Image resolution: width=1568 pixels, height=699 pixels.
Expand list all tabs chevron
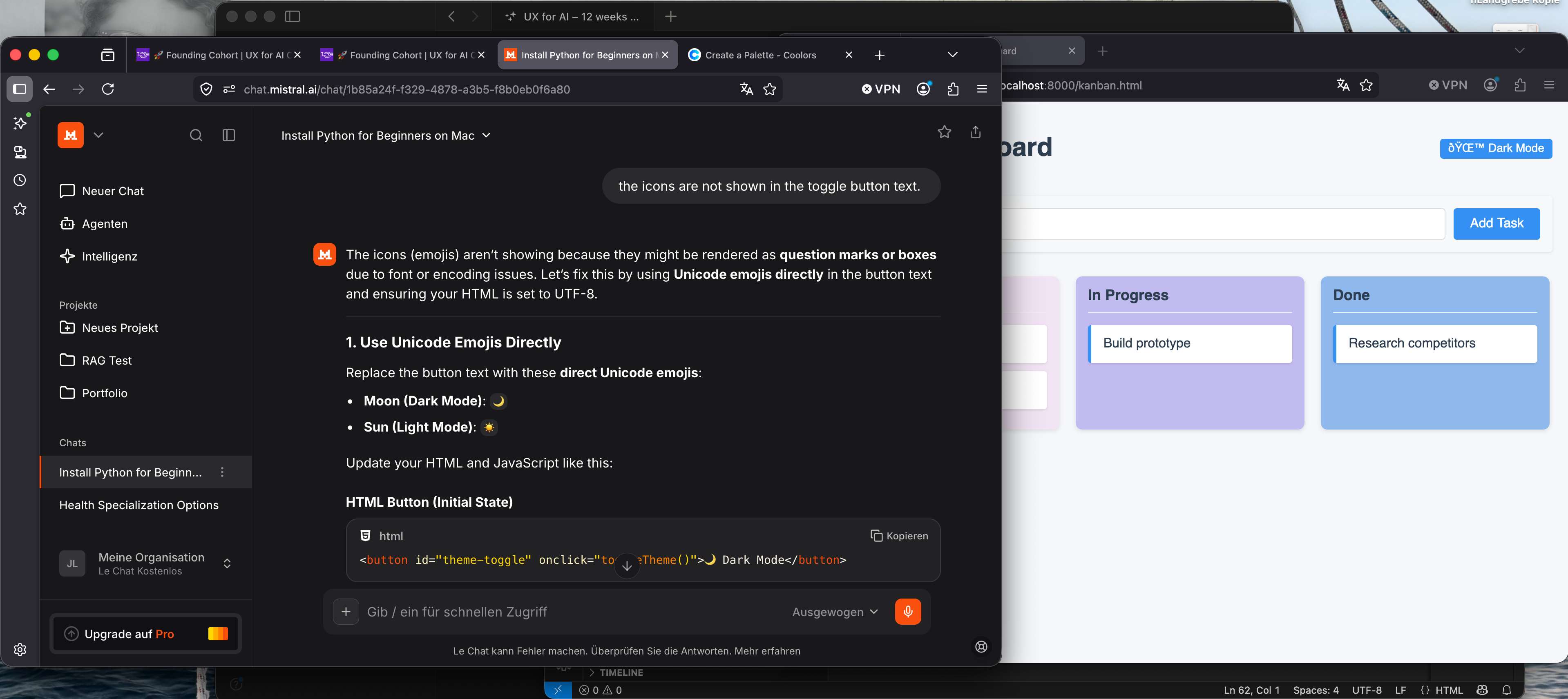953,55
